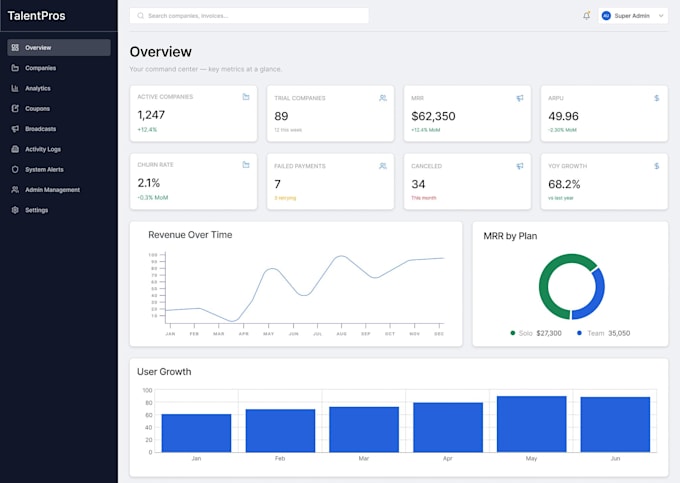The width and height of the screenshot is (680, 483).
Task: Click the May bar in User Growth
Action: coord(532,424)
